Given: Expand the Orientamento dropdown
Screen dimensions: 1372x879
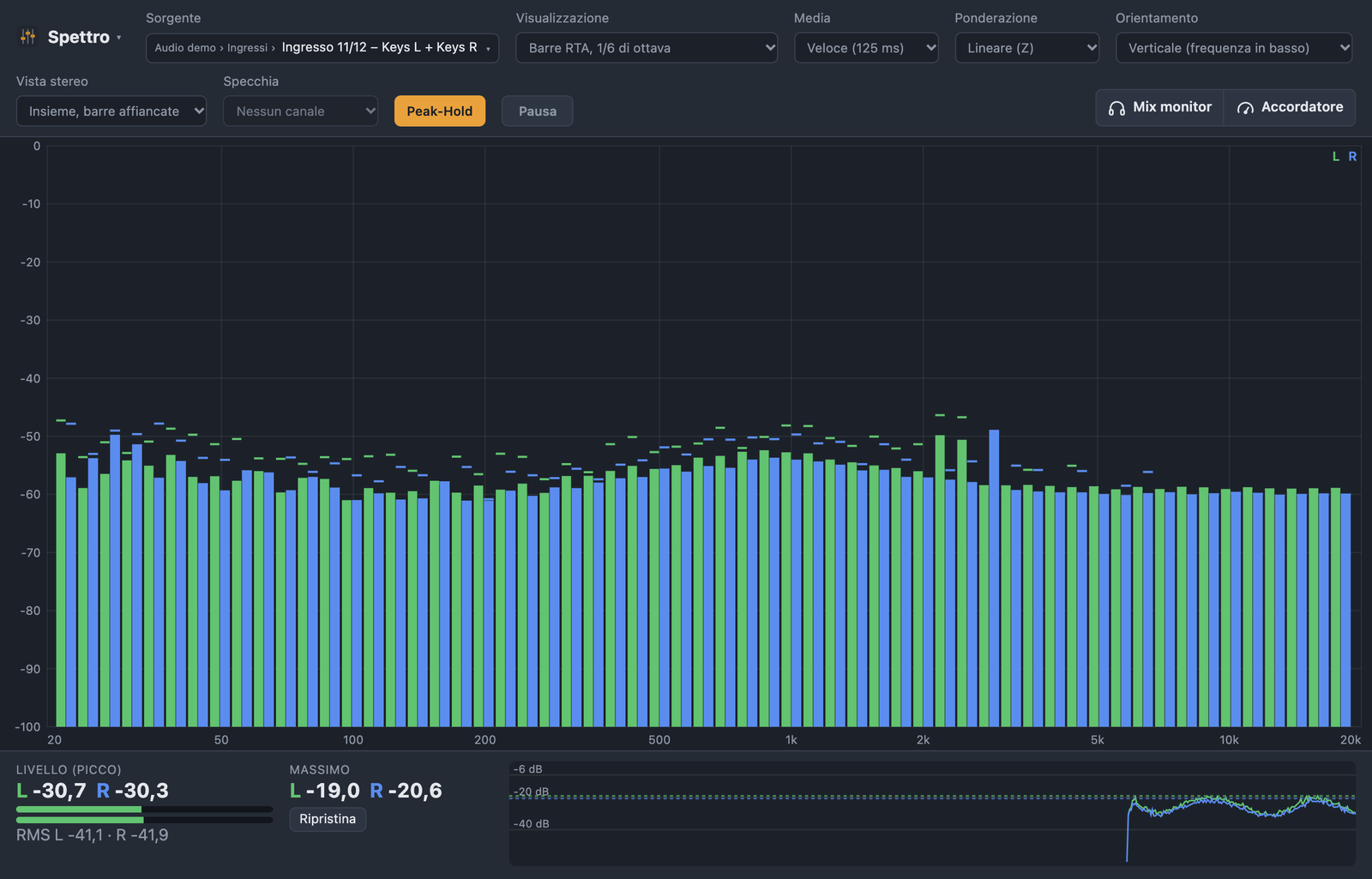Looking at the screenshot, I should [1234, 47].
